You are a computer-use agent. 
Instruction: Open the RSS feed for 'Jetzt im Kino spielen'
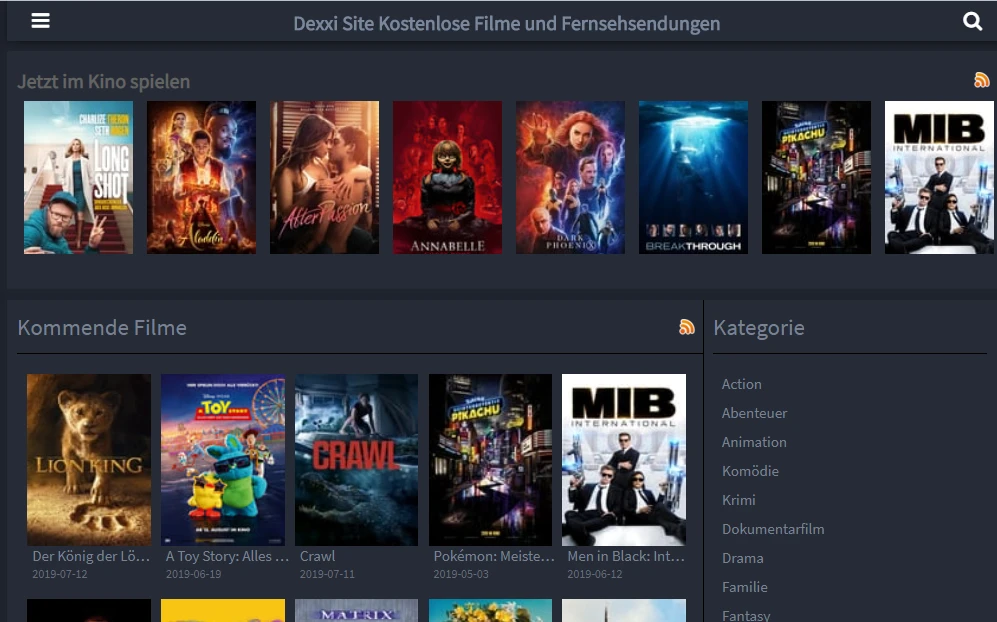[981, 80]
